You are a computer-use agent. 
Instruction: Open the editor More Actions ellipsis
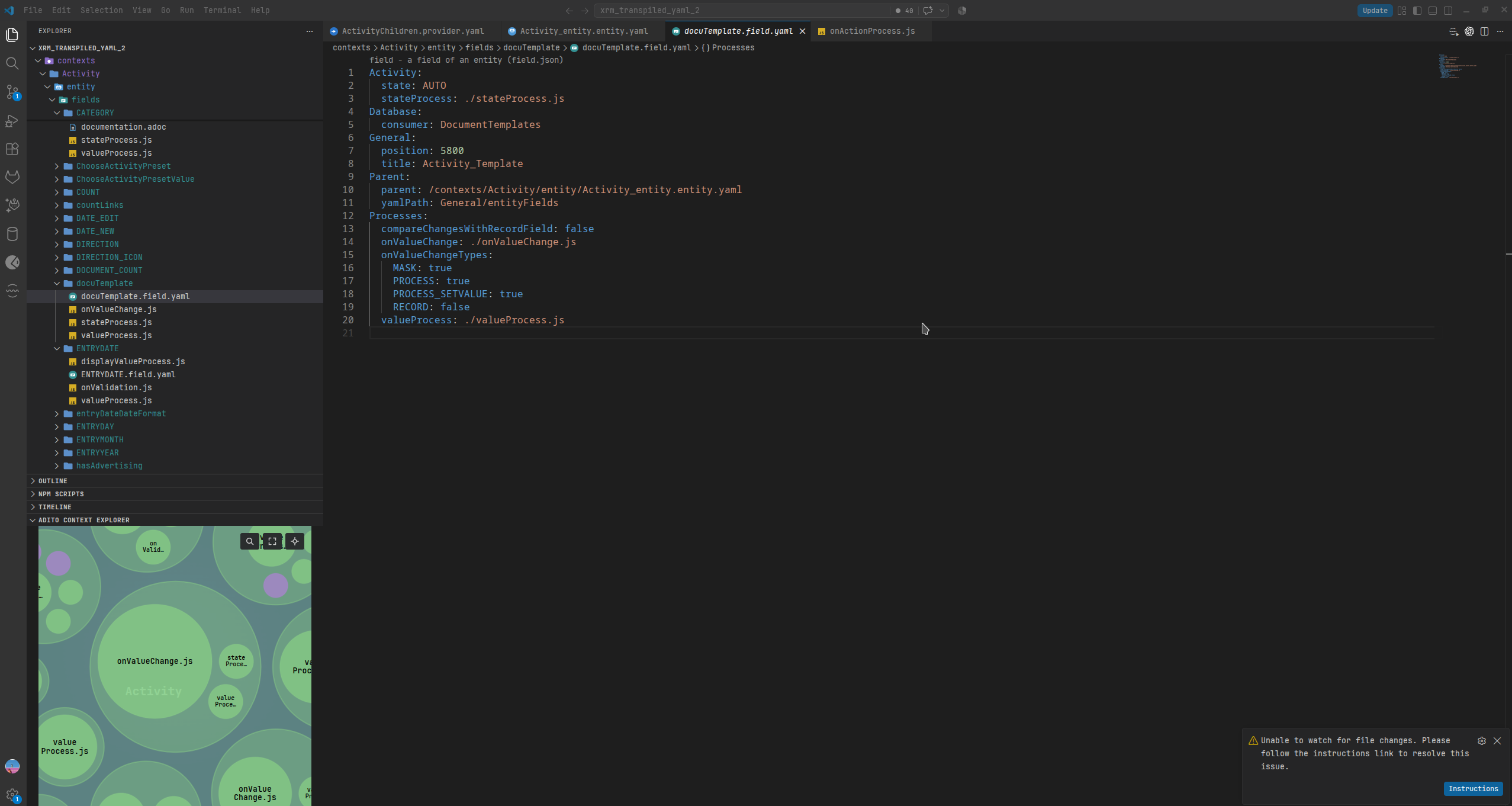click(1500, 31)
